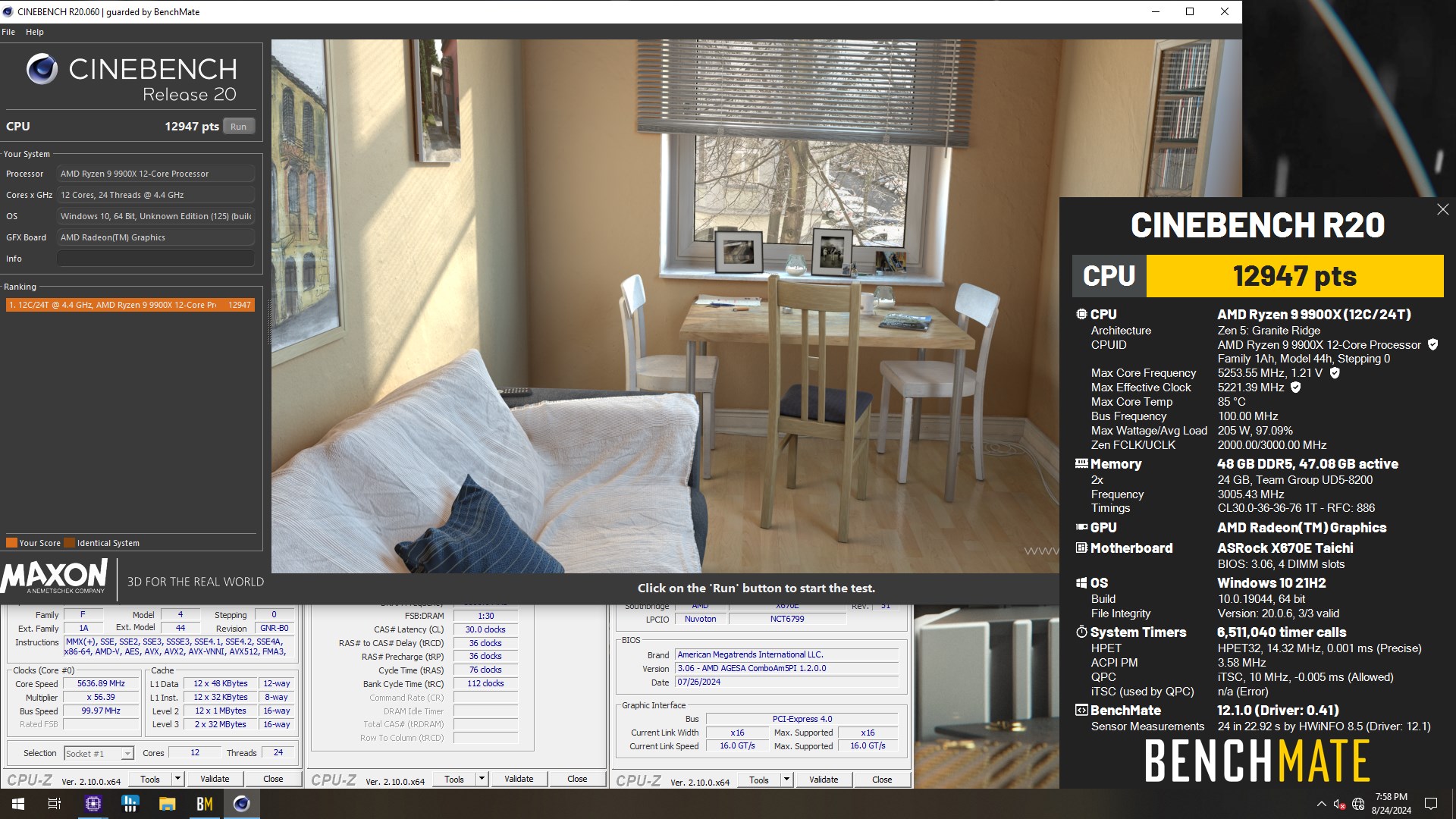The height and width of the screenshot is (819, 1456).
Task: Click Validate in the right CPU-Z window
Action: (824, 779)
